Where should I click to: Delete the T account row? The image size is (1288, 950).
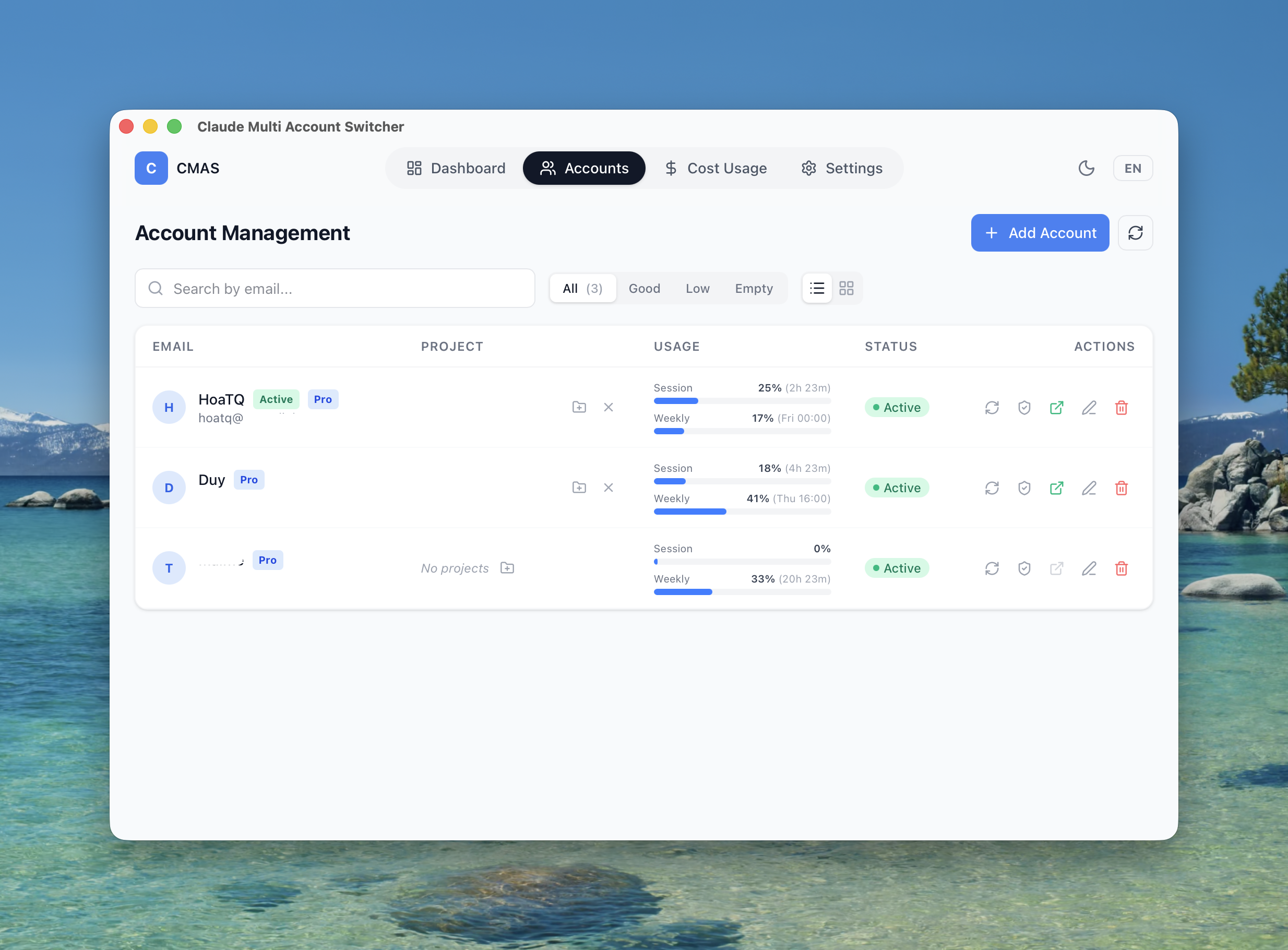pyautogui.click(x=1121, y=569)
